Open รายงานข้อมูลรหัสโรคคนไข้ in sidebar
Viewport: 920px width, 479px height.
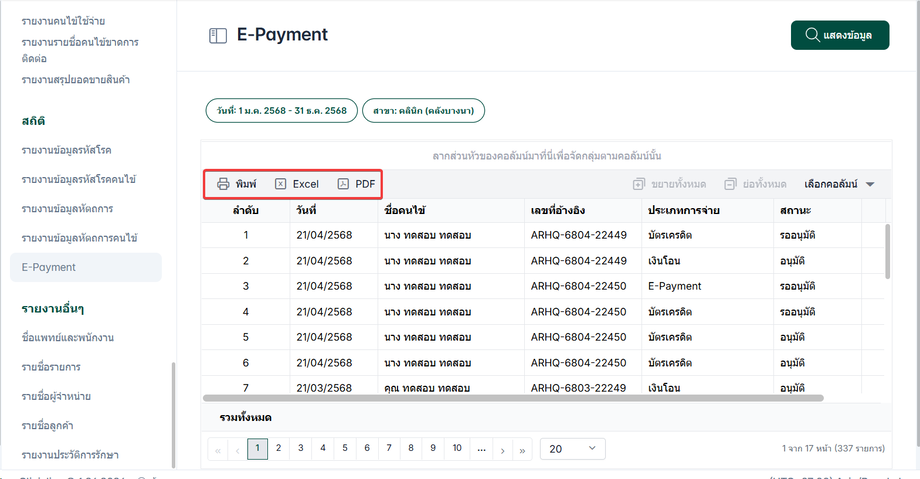(x=79, y=180)
